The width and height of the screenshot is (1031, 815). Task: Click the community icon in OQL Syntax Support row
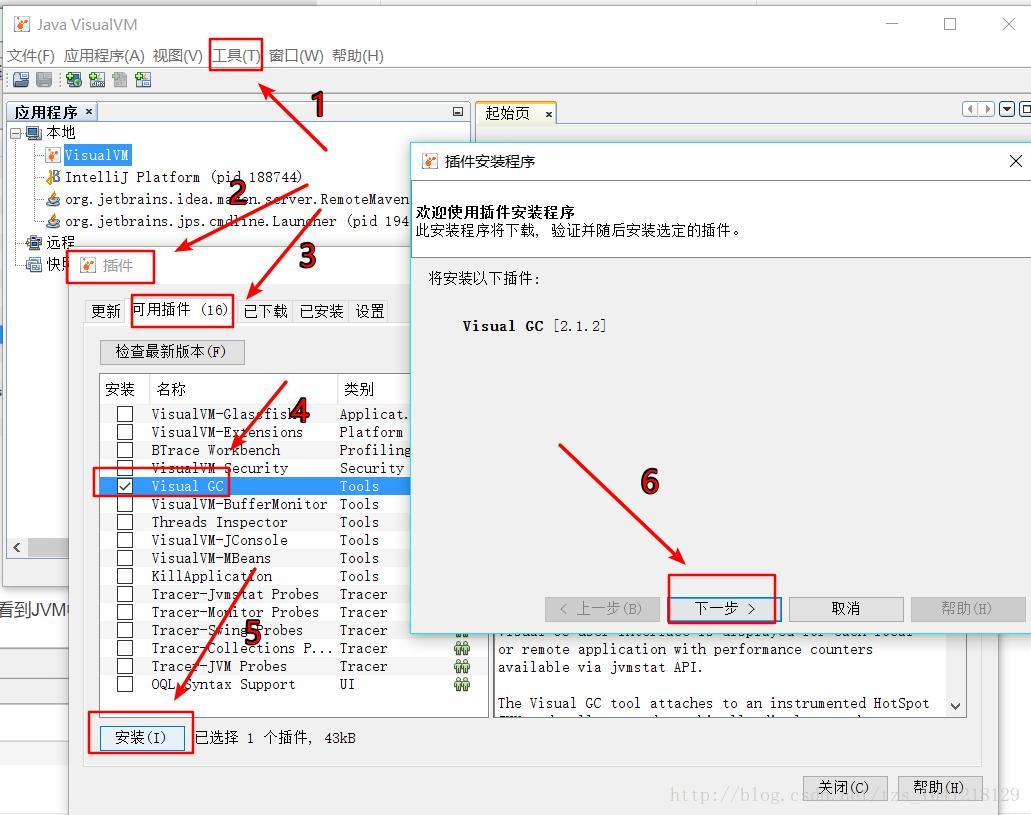(x=462, y=684)
